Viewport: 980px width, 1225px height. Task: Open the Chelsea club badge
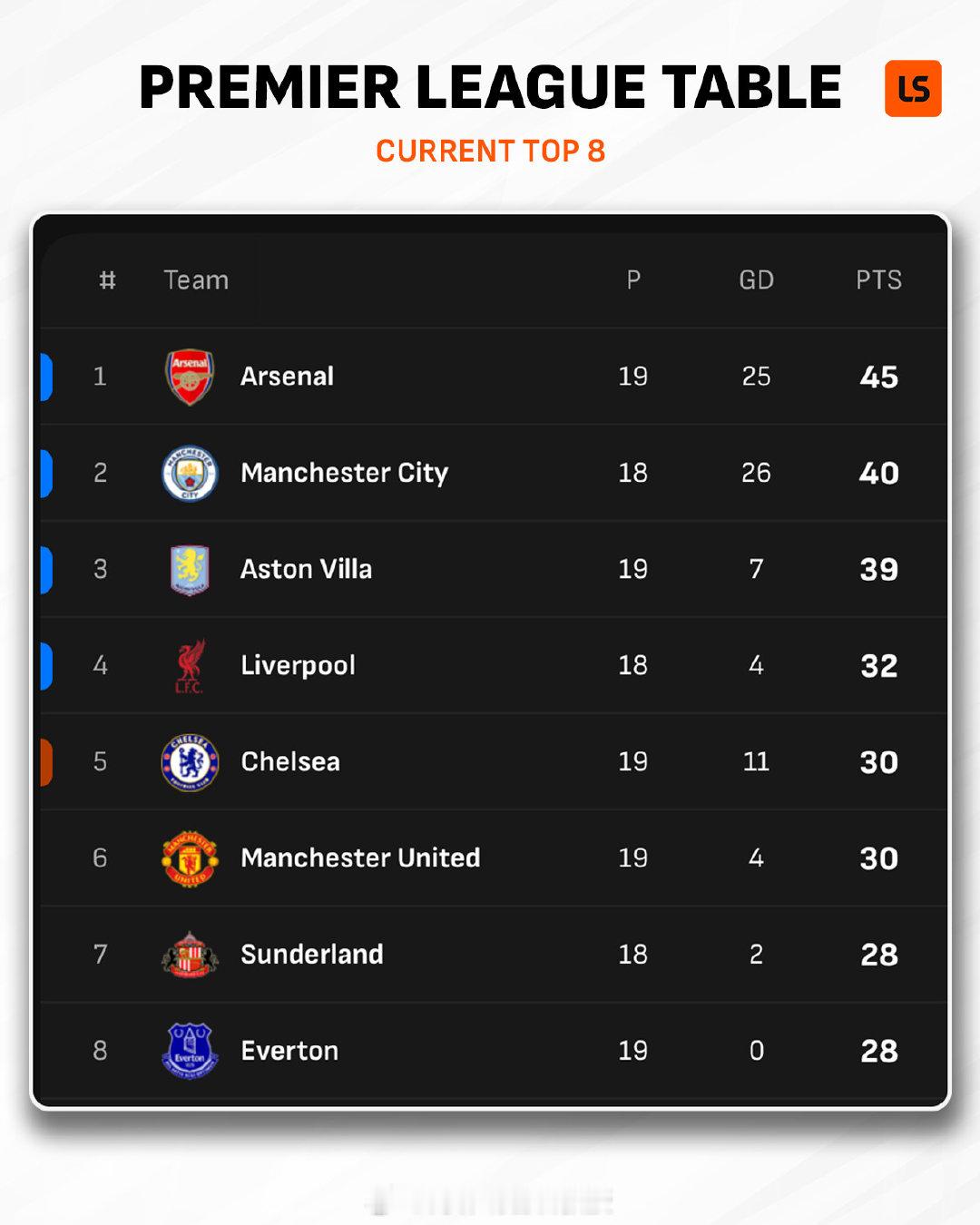pyautogui.click(x=190, y=761)
